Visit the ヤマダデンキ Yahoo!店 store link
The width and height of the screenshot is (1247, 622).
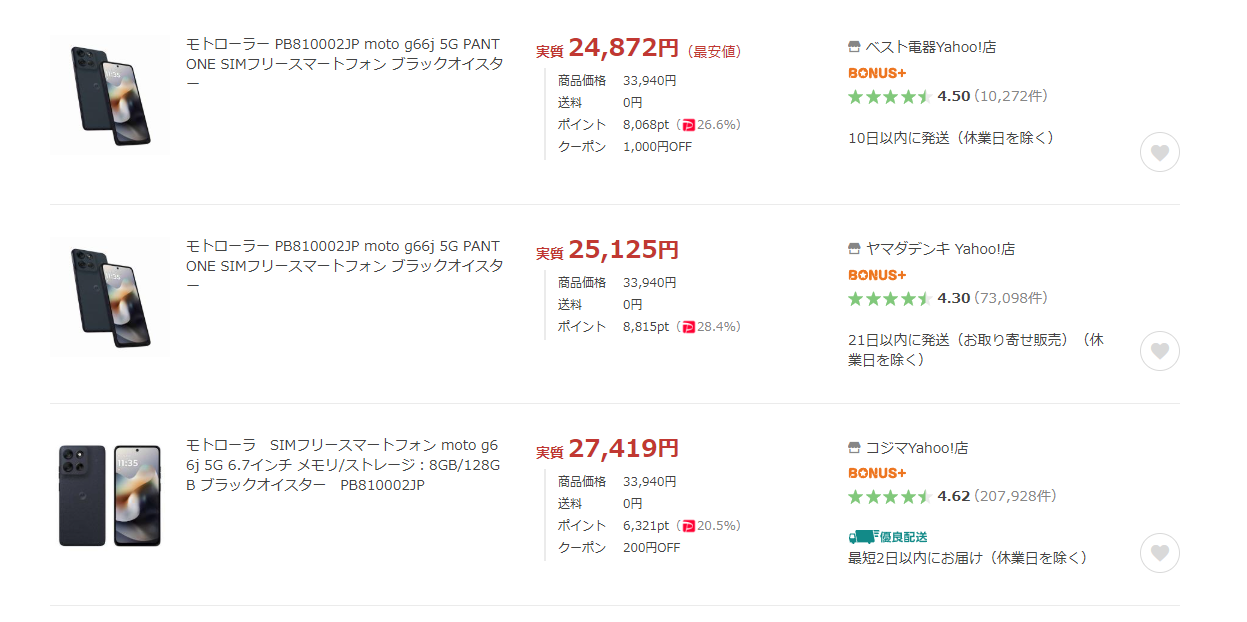(x=940, y=249)
